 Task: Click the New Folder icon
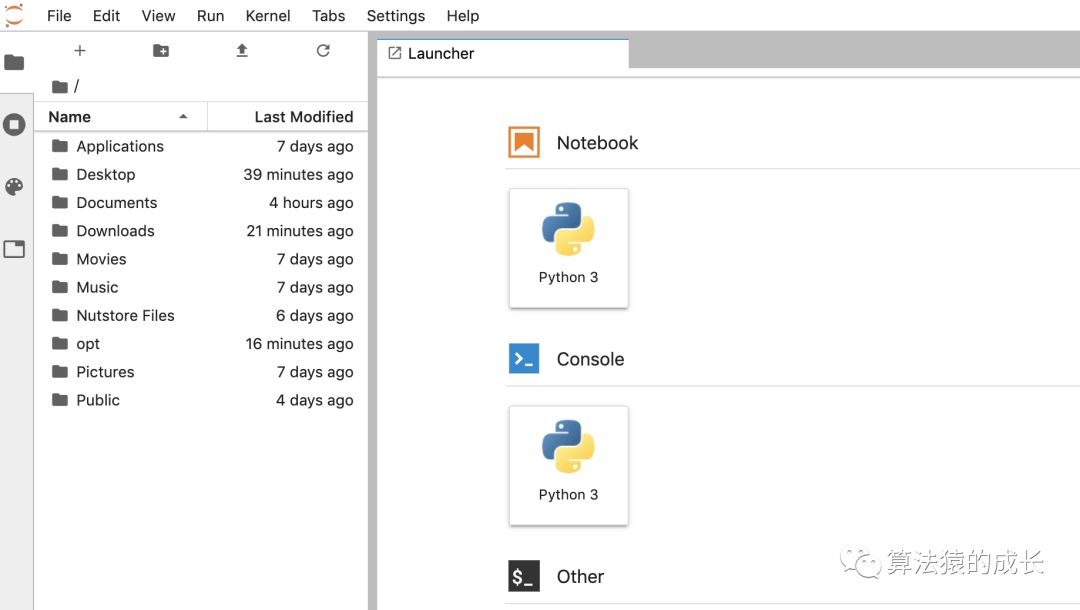(x=160, y=50)
